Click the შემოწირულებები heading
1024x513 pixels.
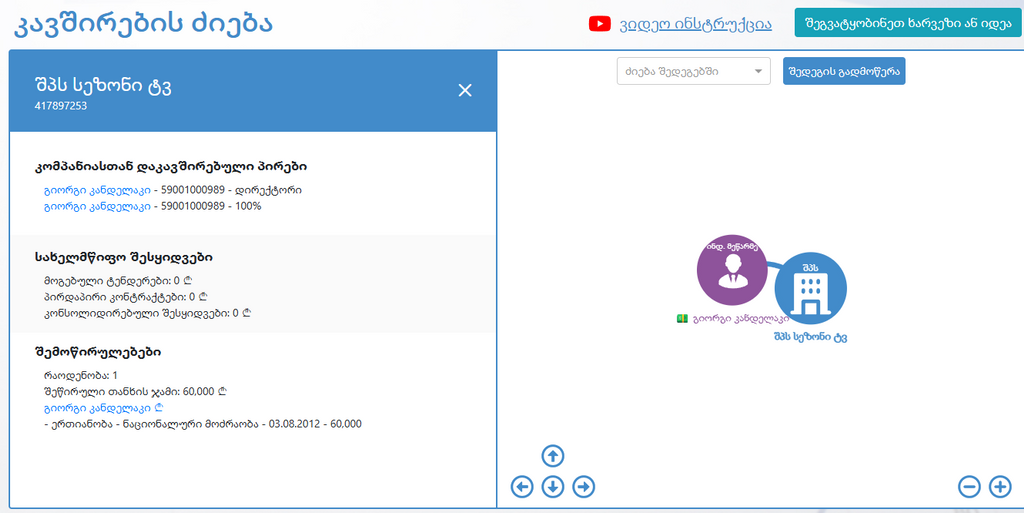tap(97, 352)
